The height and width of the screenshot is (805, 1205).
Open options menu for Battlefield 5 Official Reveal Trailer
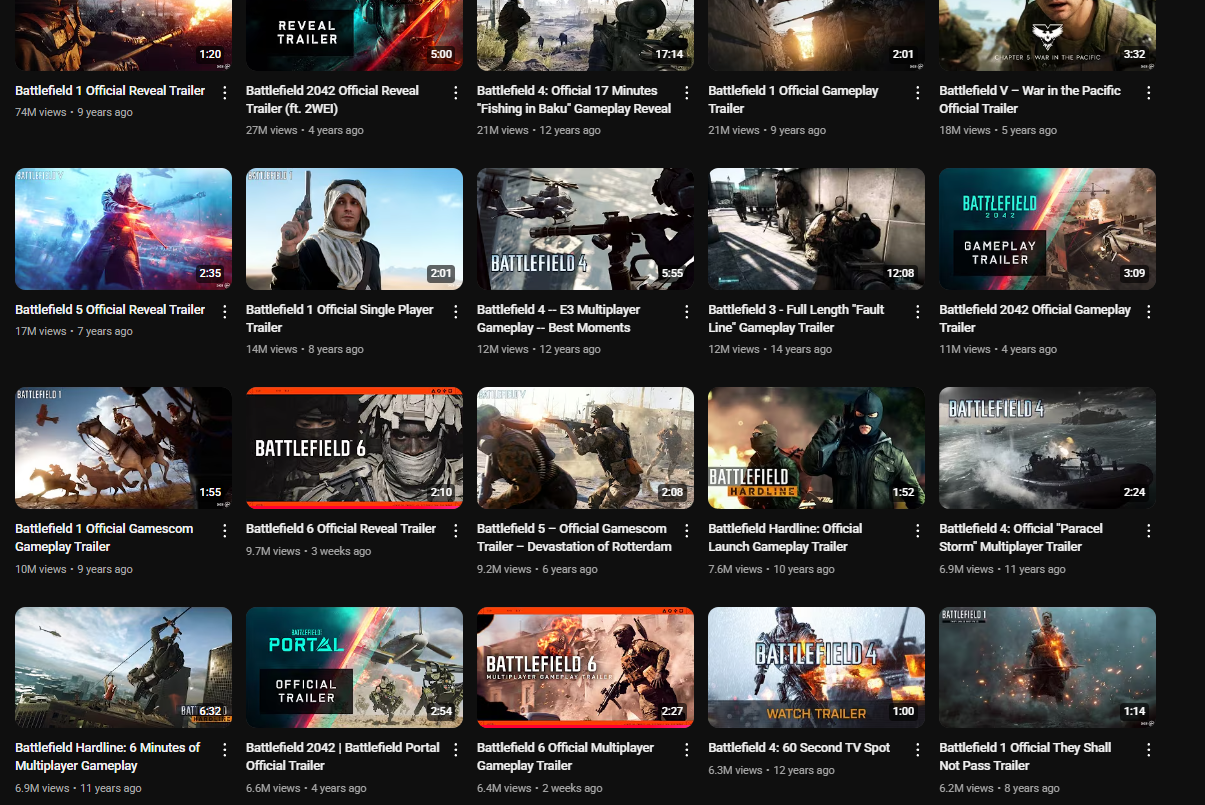(x=225, y=311)
